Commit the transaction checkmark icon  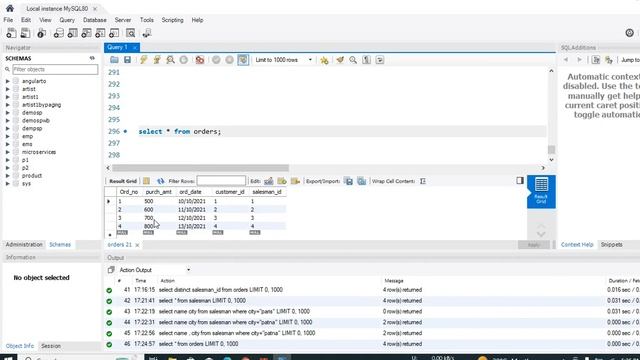click(x=216, y=60)
